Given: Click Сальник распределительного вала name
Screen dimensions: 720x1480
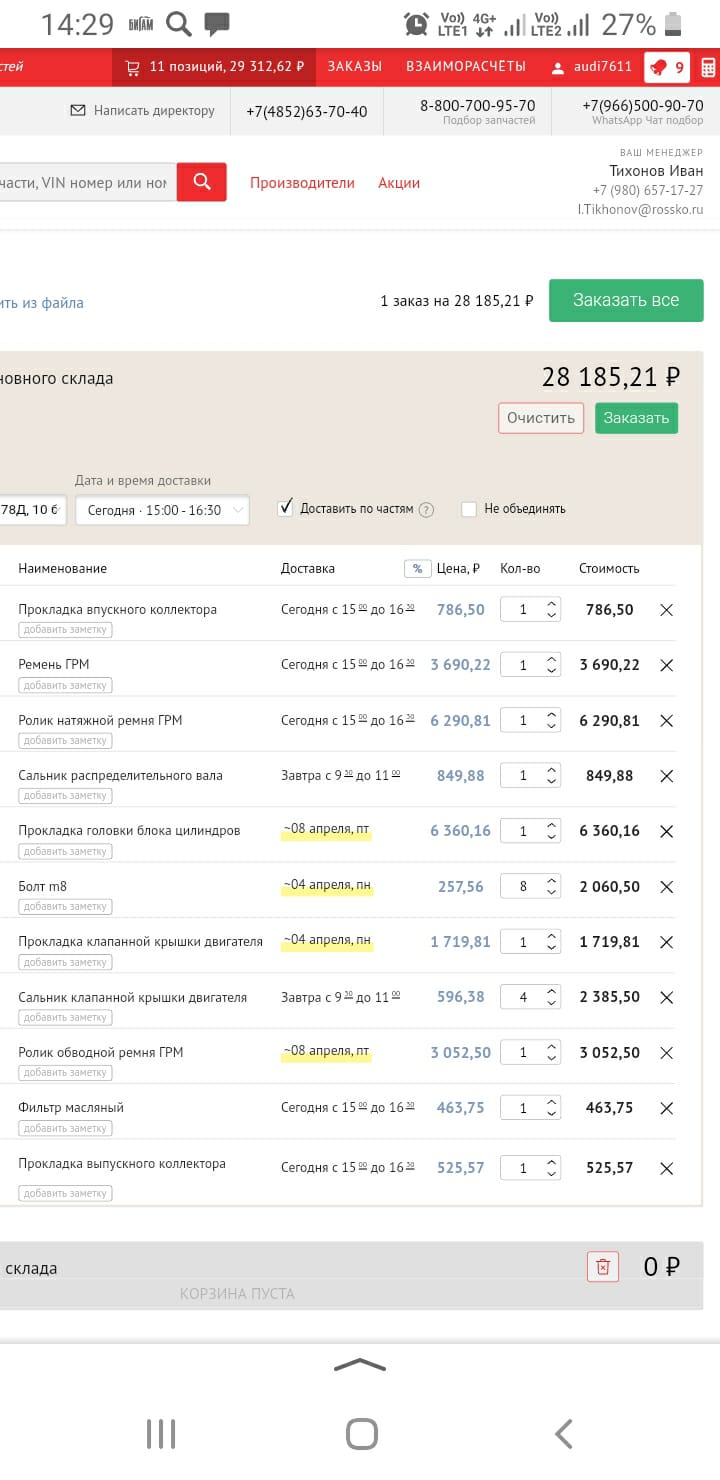Looking at the screenshot, I should click(x=120, y=776).
